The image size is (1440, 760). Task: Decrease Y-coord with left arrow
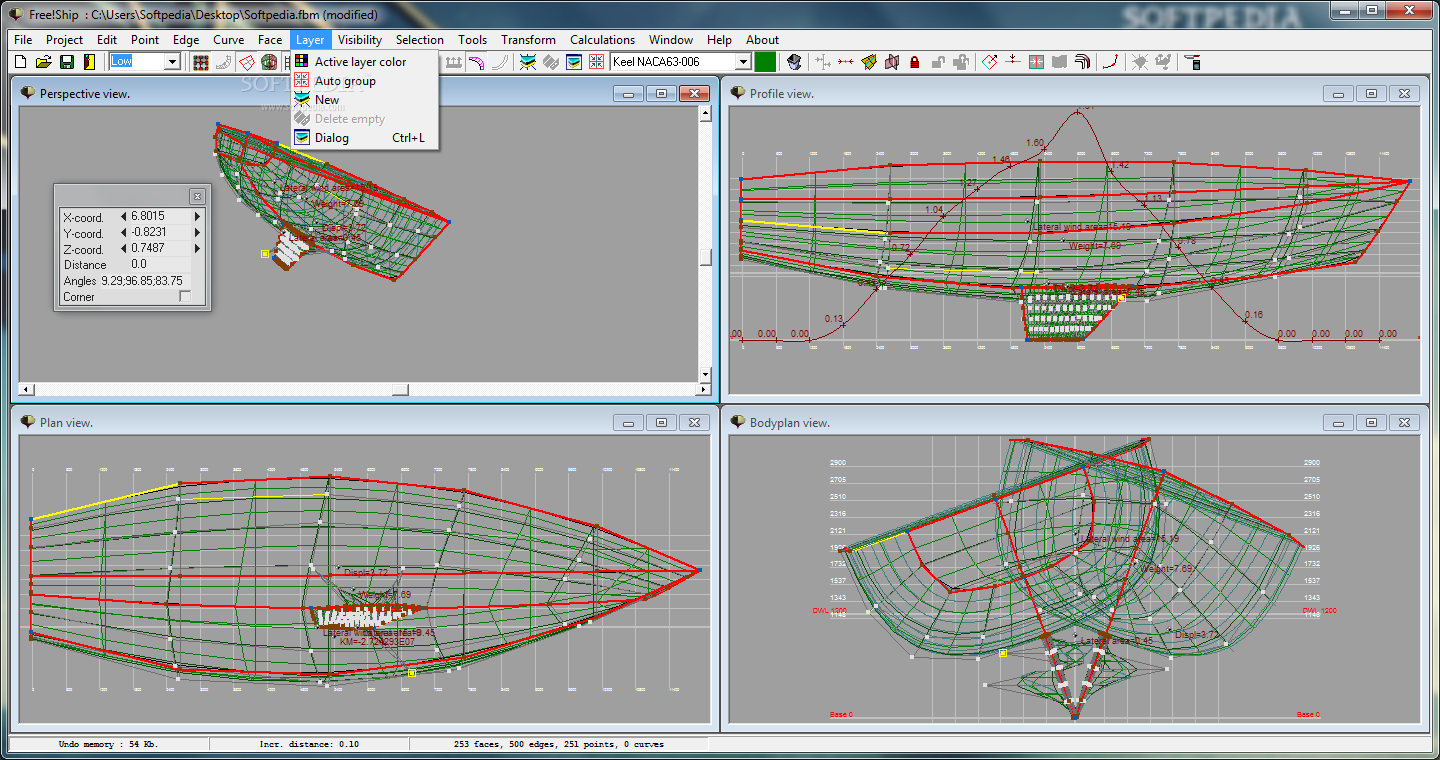coord(123,232)
